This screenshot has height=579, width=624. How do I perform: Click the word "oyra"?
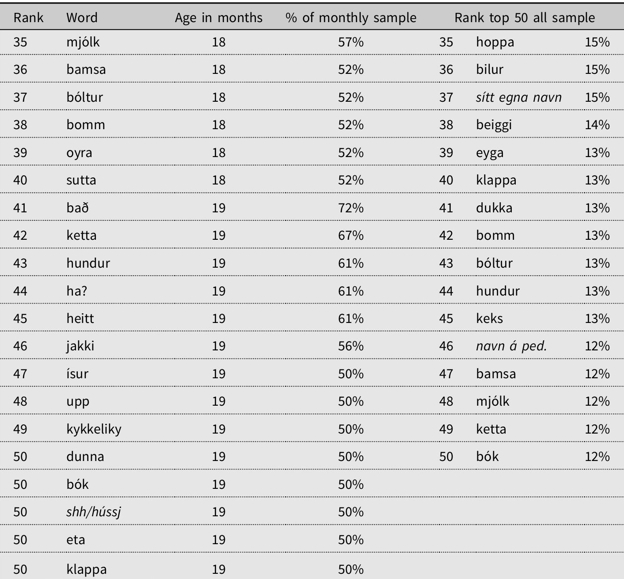coord(80,152)
